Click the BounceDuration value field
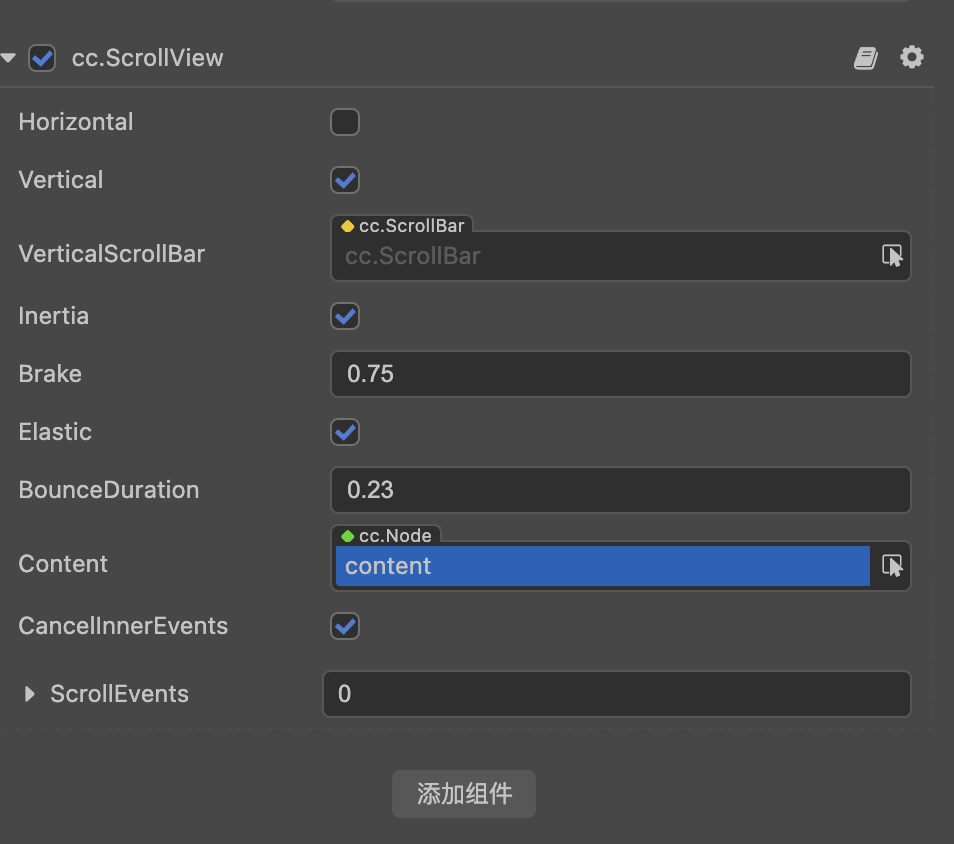Image resolution: width=954 pixels, height=844 pixels. [620, 490]
